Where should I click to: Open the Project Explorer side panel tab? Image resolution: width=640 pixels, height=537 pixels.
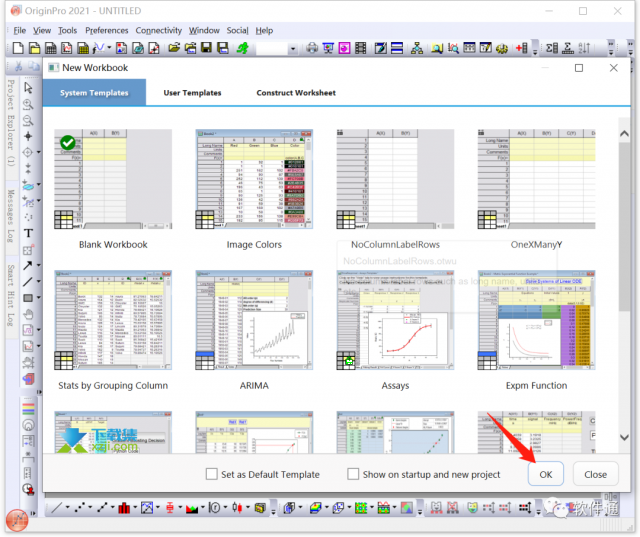pos(11,122)
